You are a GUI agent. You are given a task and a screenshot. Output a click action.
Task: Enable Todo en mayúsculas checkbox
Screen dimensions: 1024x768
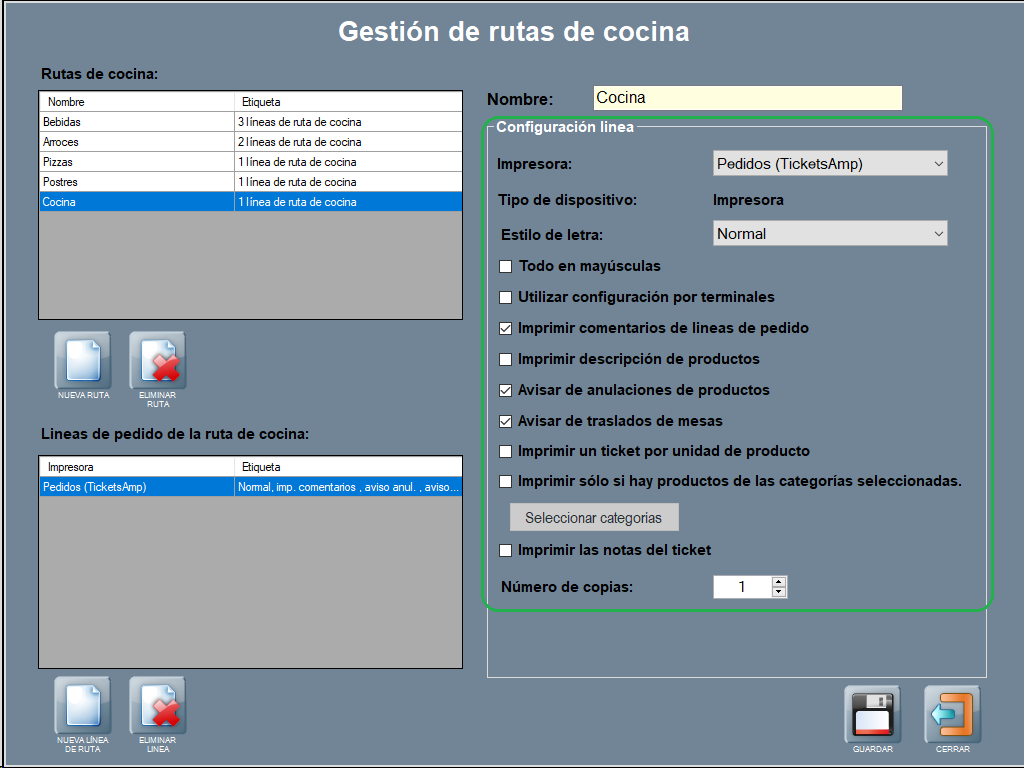(506, 267)
